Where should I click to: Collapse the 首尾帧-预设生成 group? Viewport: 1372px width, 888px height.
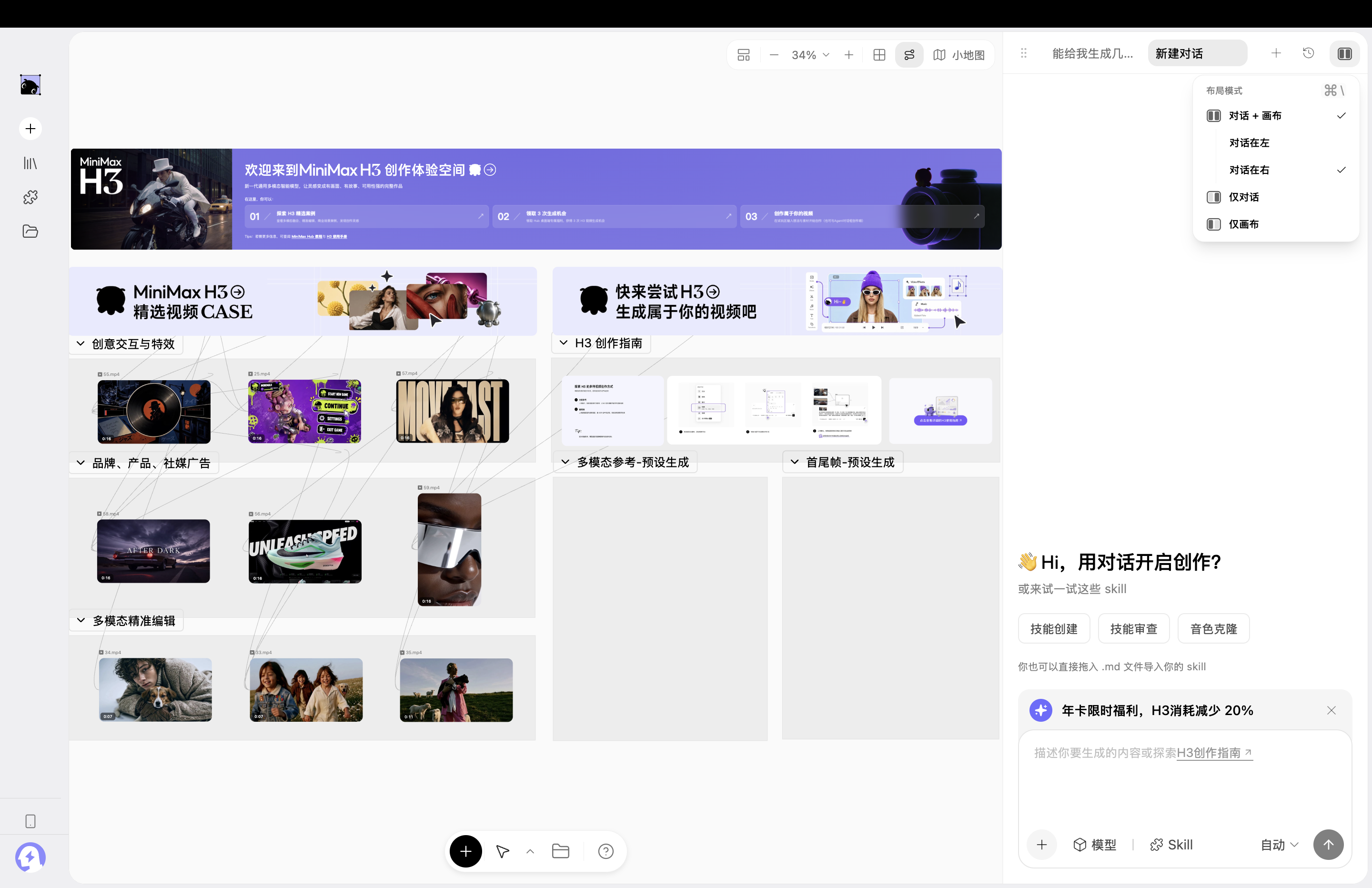click(x=794, y=462)
